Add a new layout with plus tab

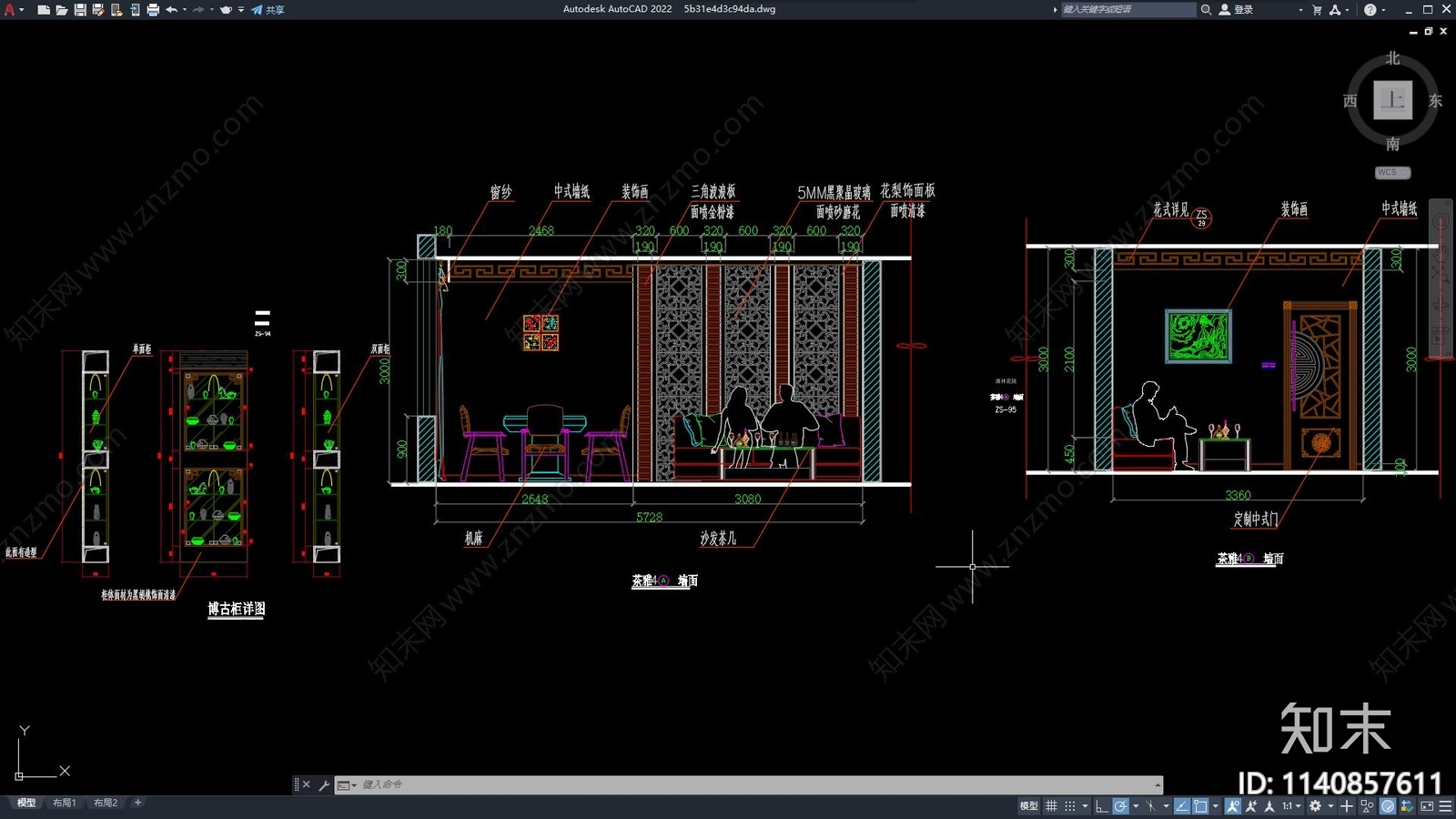tap(137, 803)
